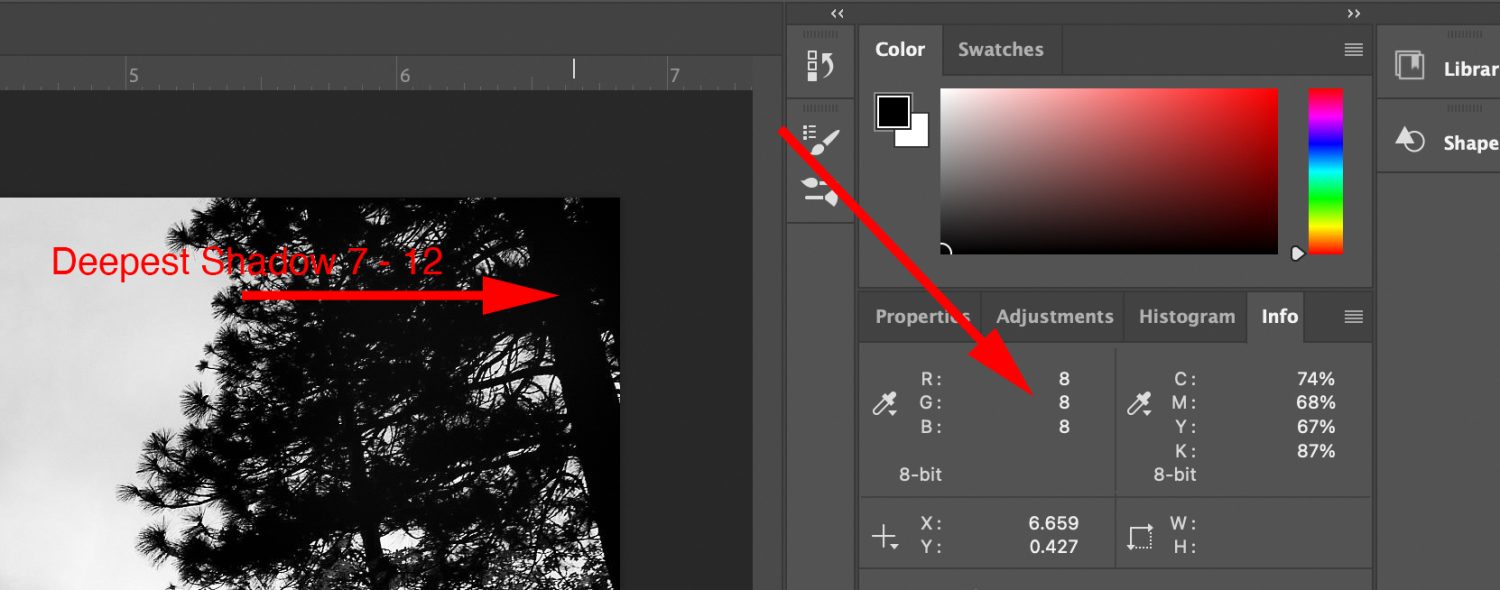Open the Adjustments panel
Screen dimensions: 1500x590
click(1055, 316)
